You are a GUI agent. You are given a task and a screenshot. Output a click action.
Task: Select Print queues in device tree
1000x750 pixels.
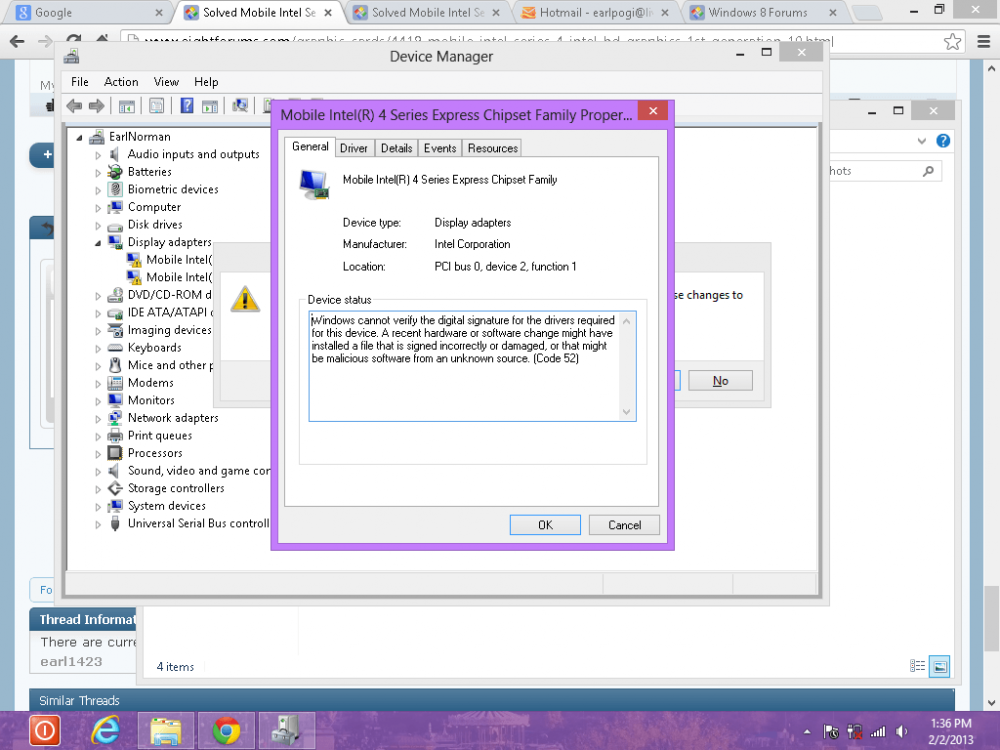159,436
